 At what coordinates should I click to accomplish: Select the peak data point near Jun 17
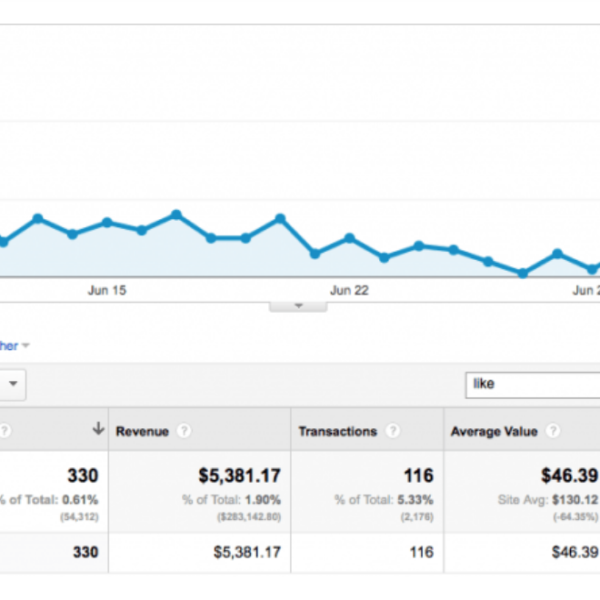pos(176,215)
